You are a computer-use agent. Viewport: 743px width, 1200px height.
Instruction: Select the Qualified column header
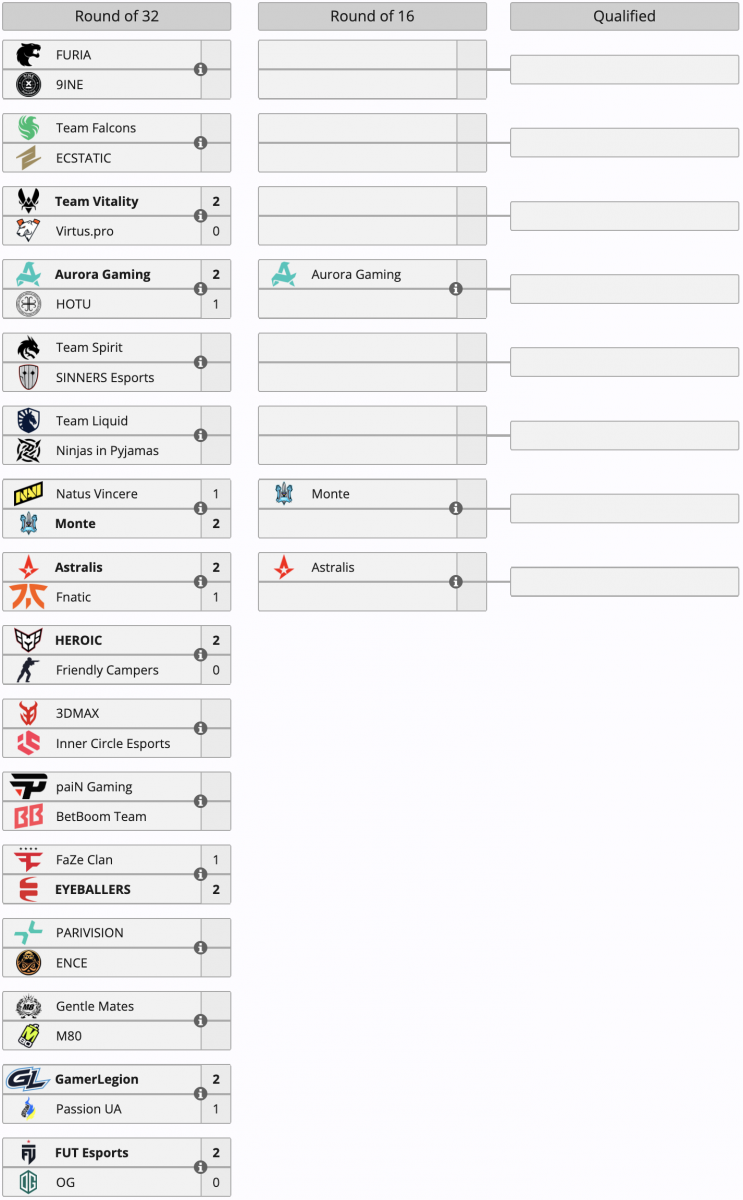pos(624,16)
